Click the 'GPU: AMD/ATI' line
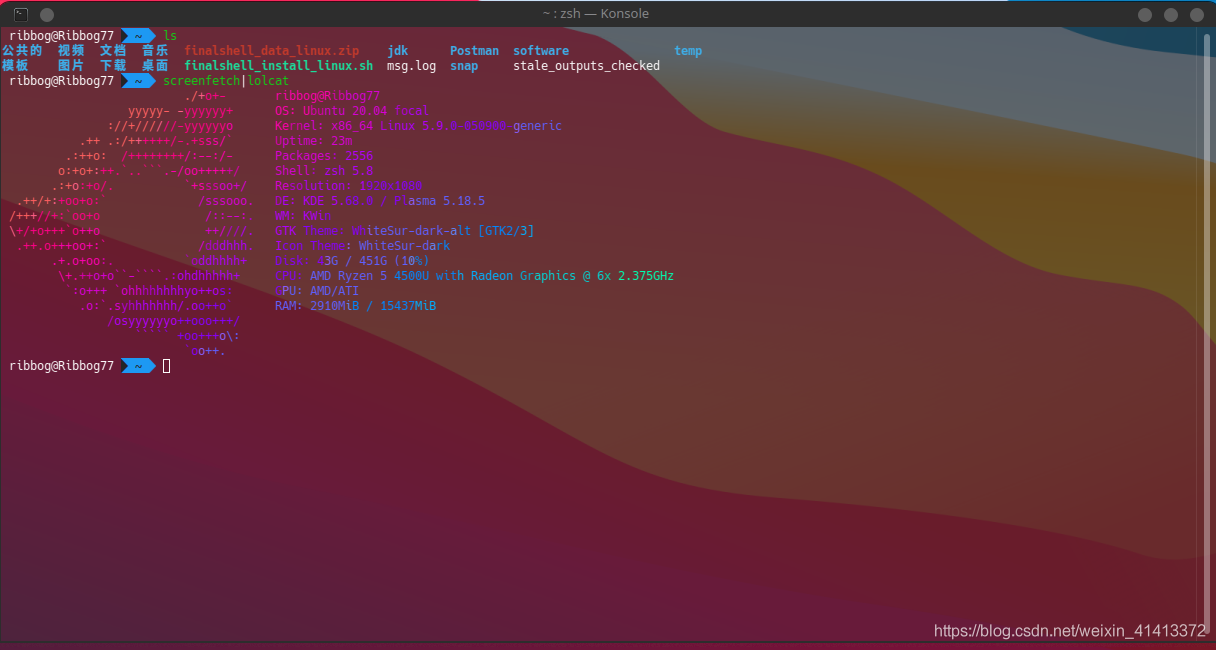1216x650 pixels. [x=317, y=291]
